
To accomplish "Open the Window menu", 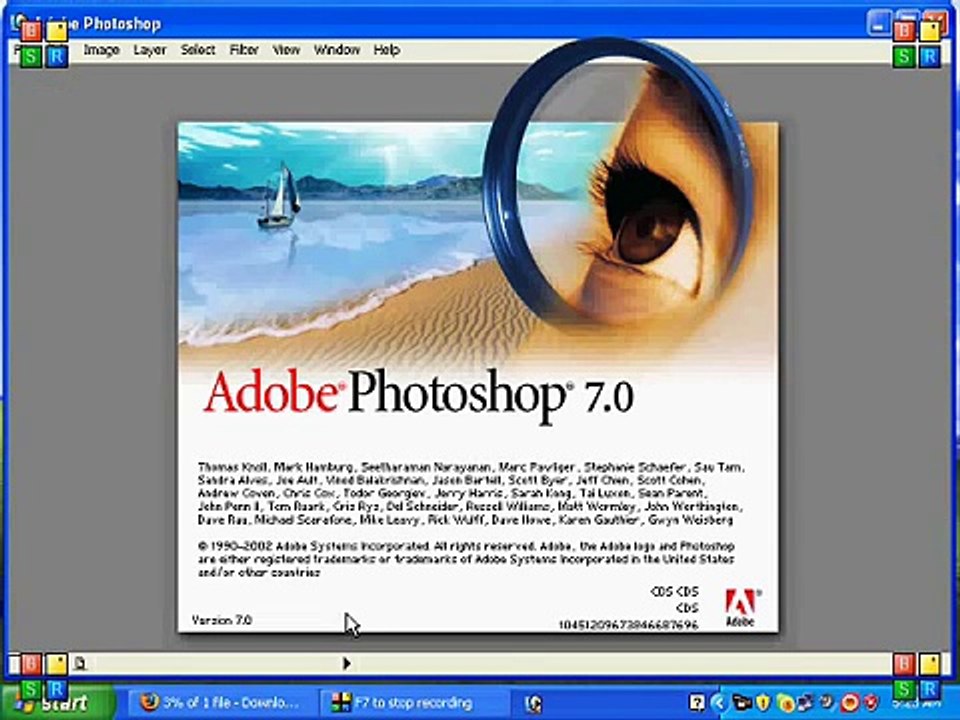I will [x=337, y=50].
